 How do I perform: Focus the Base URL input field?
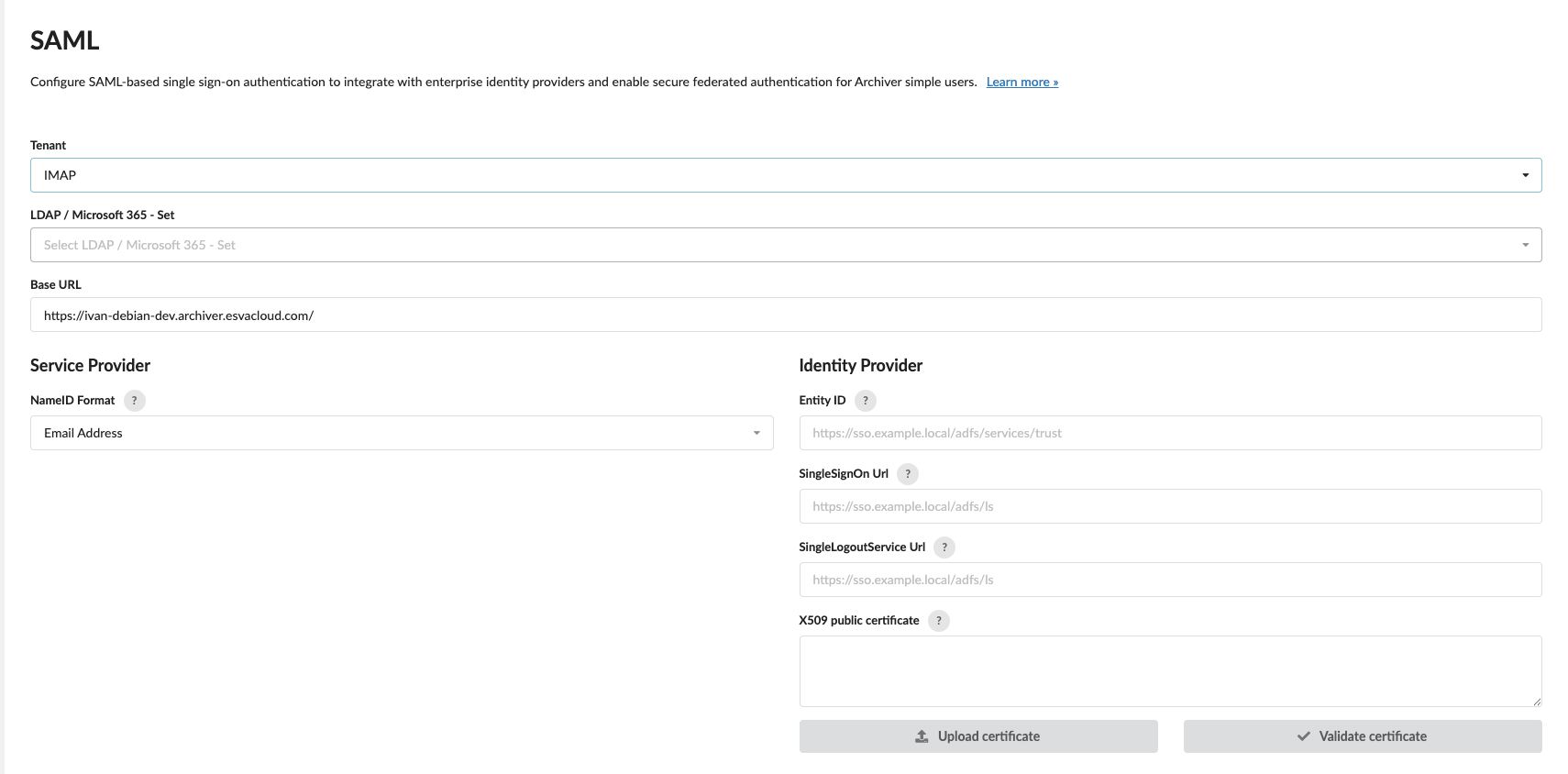pos(786,315)
